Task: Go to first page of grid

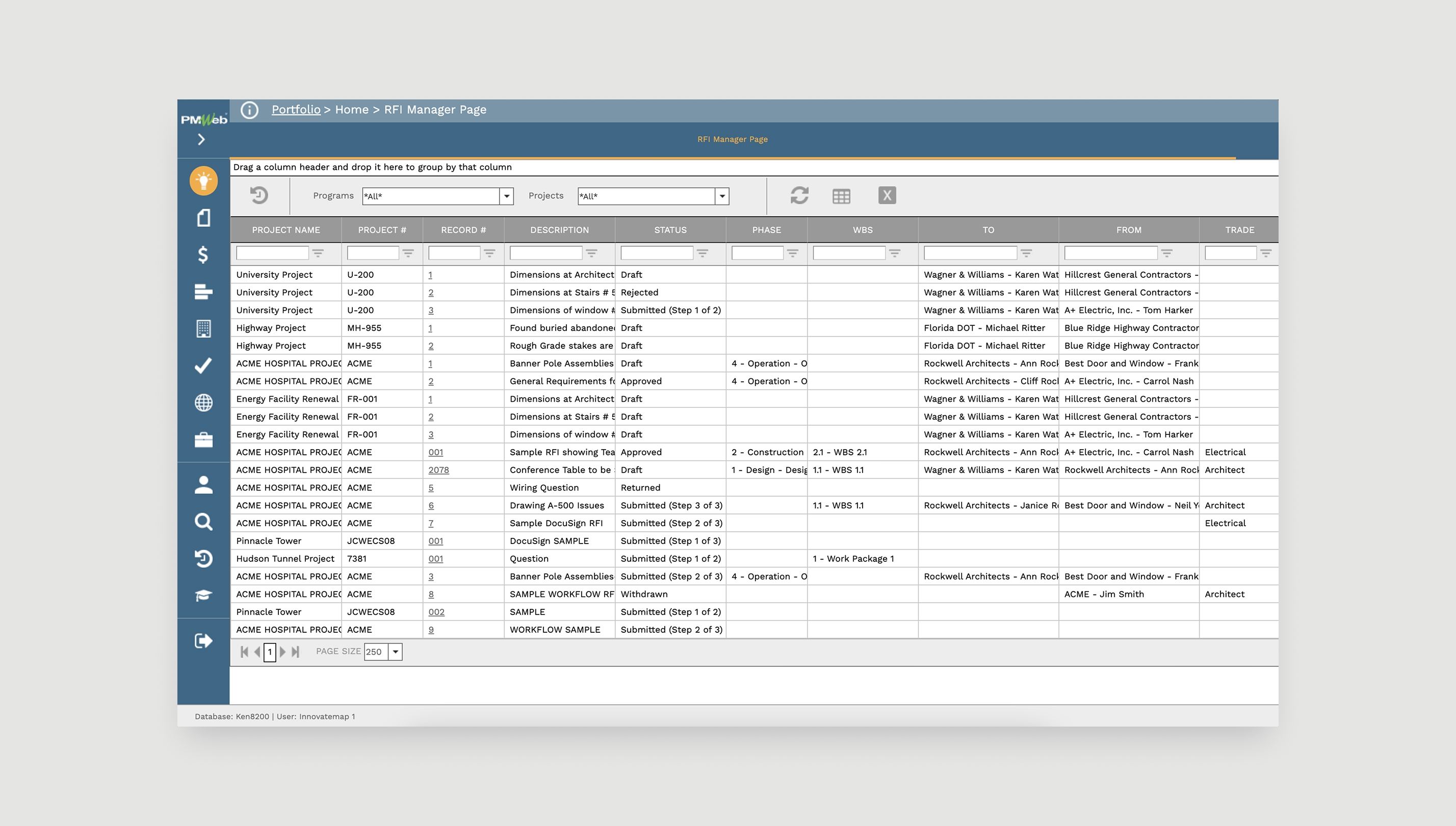Action: (245, 652)
